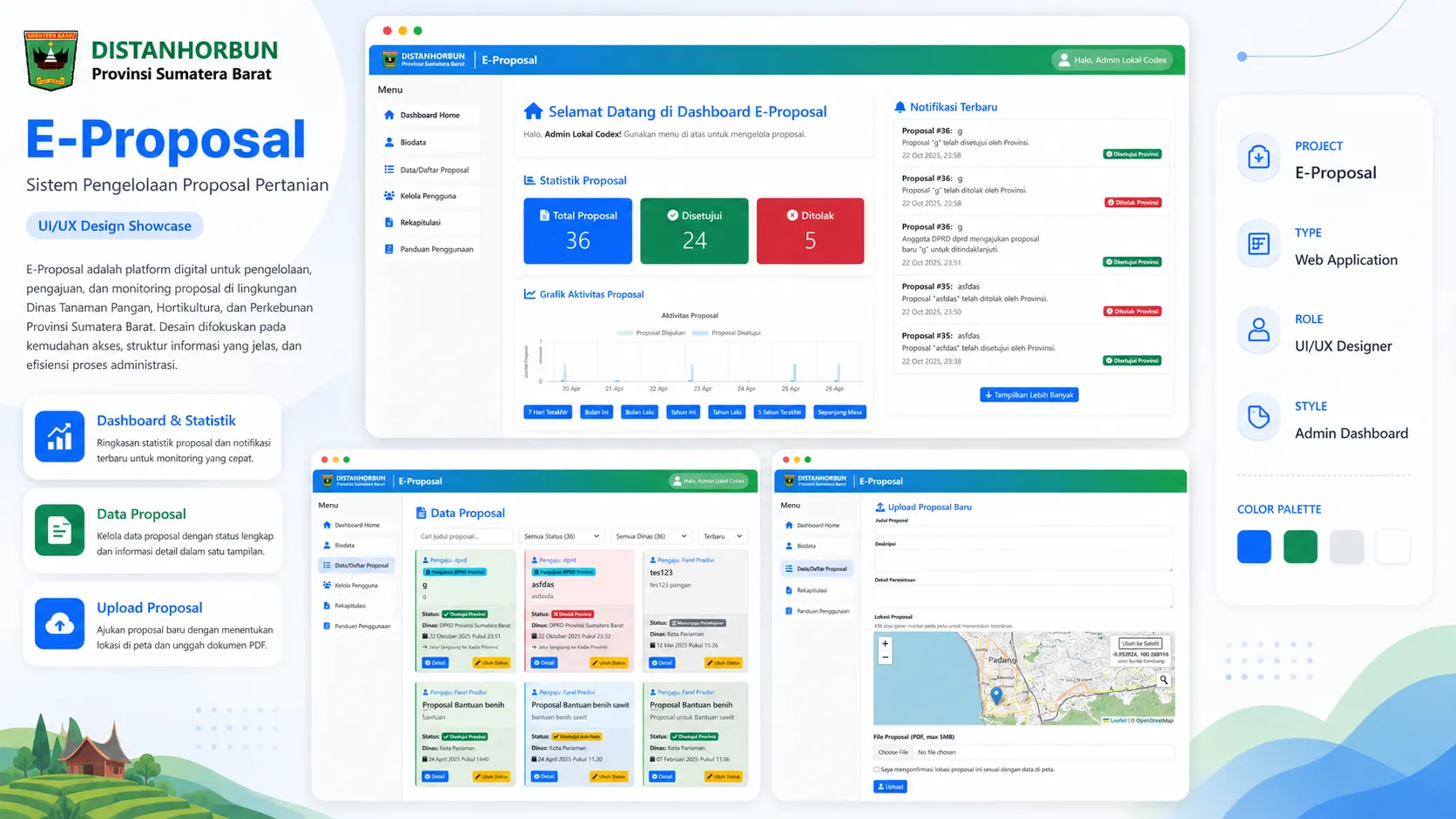This screenshot has height=819, width=1456.
Task: Click Ubah Status on the asfdas card
Action: (608, 663)
